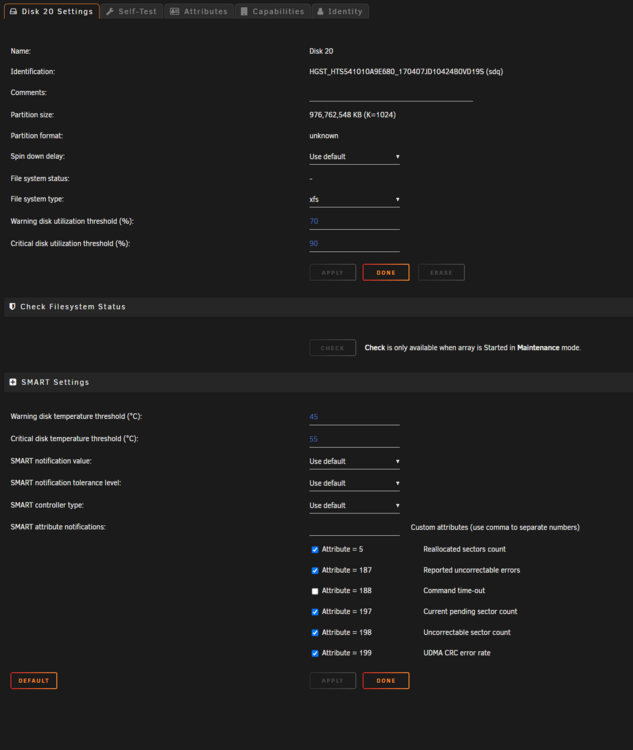Viewport: 633px width, 750px height.
Task: Switch to the Self-Test tab
Action: [x=132, y=11]
